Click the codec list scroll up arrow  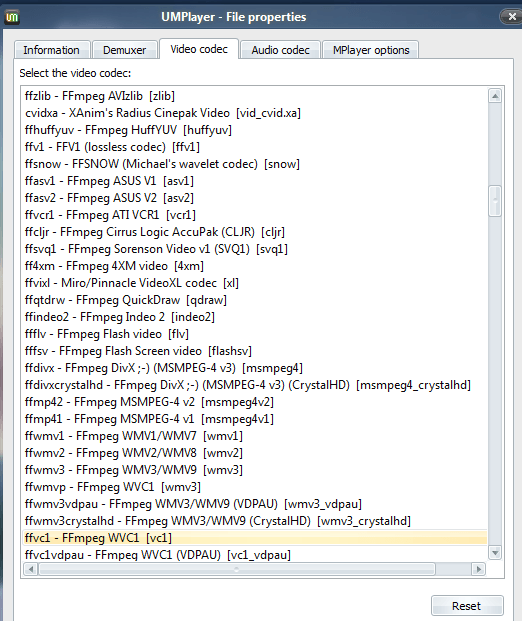495,96
